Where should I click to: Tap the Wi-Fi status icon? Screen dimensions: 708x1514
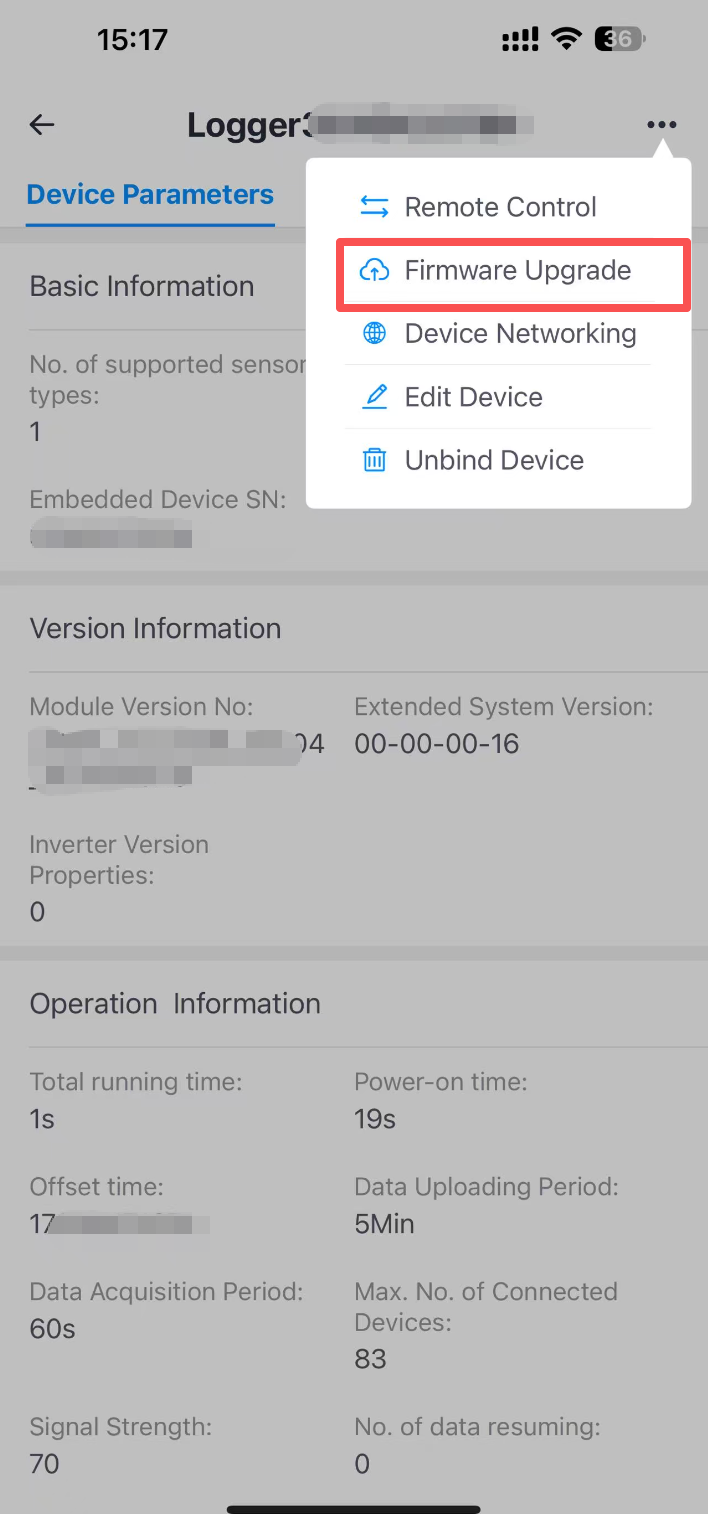point(567,40)
